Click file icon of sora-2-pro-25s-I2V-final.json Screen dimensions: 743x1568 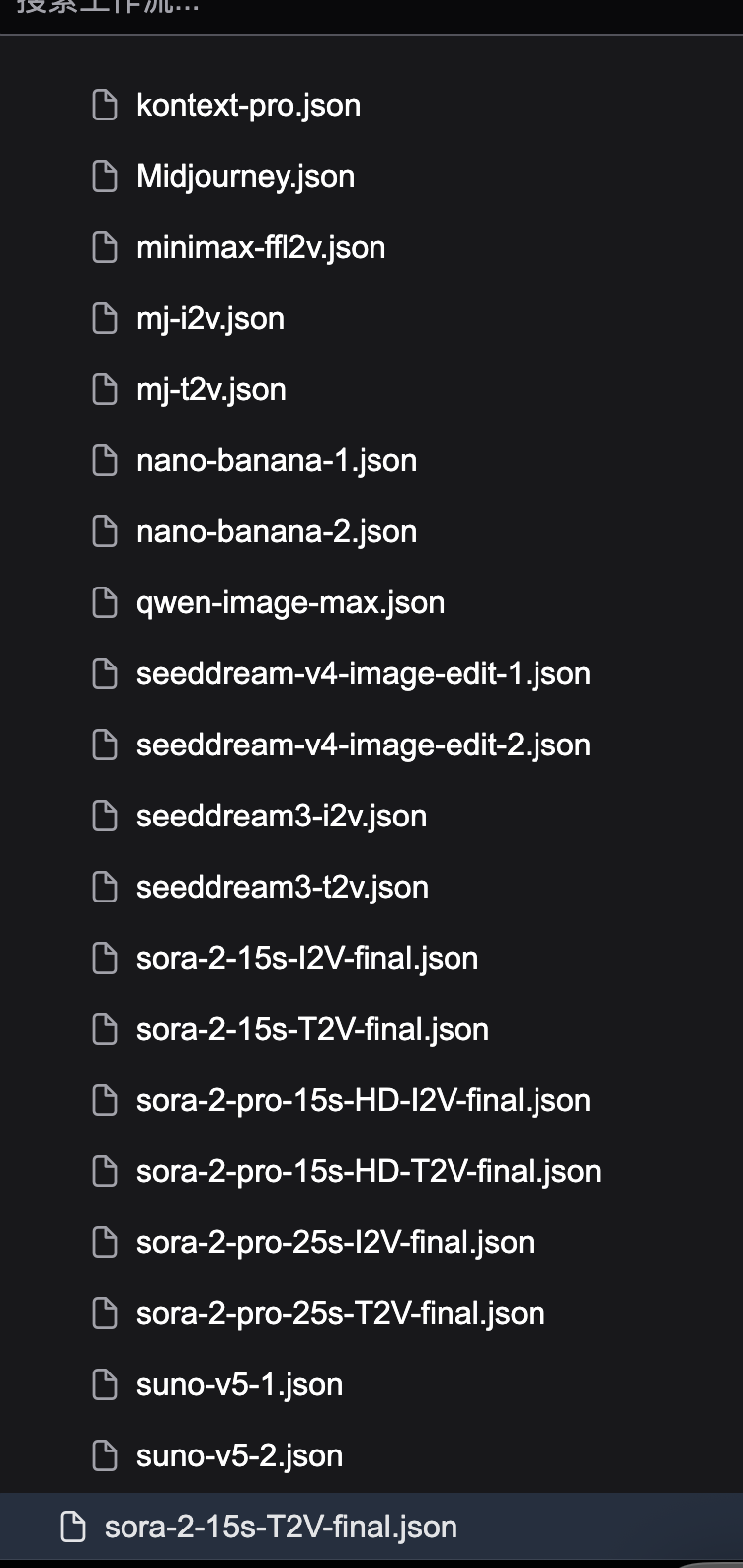105,1242
